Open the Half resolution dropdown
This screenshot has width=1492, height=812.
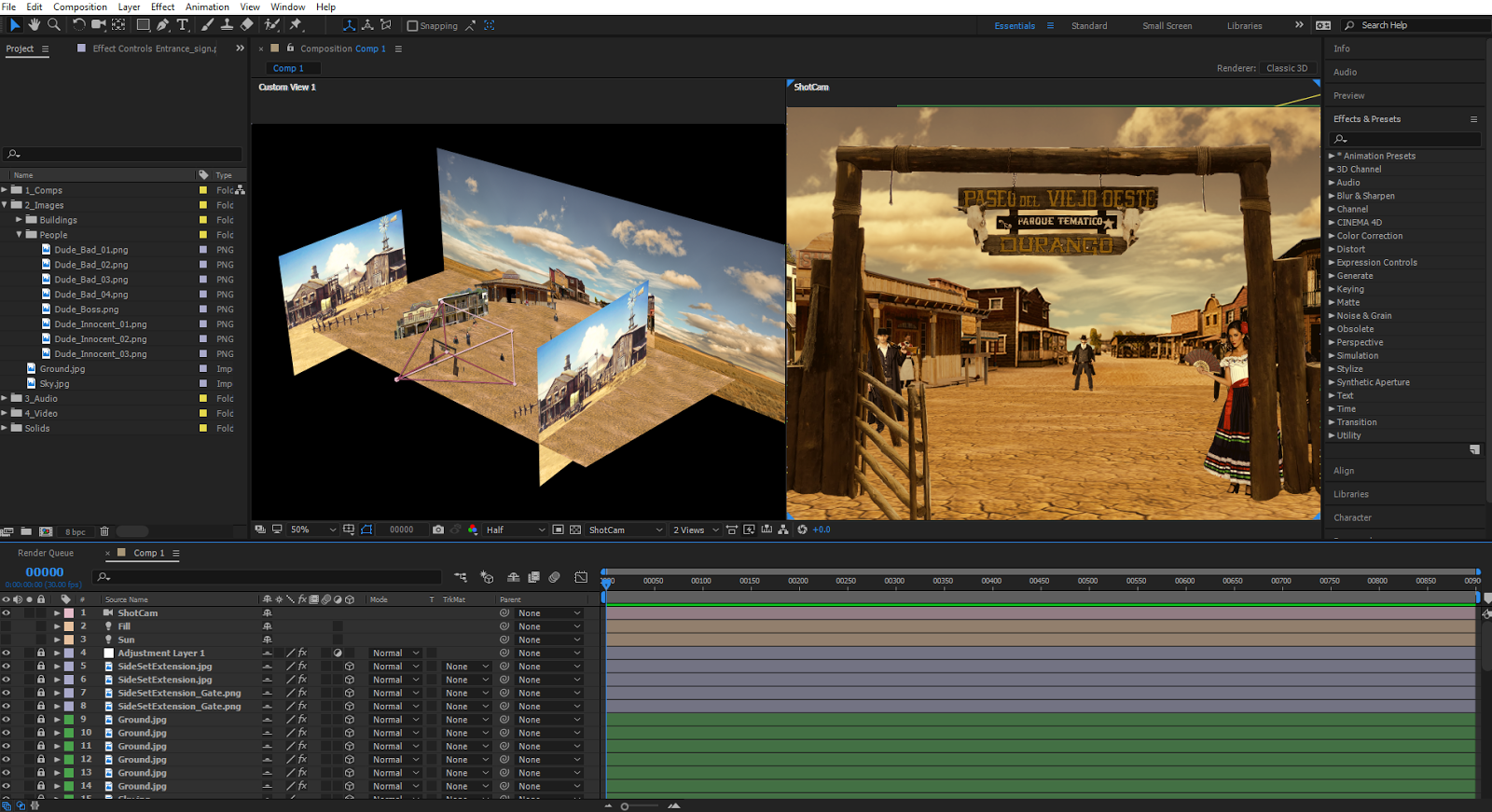(x=515, y=530)
